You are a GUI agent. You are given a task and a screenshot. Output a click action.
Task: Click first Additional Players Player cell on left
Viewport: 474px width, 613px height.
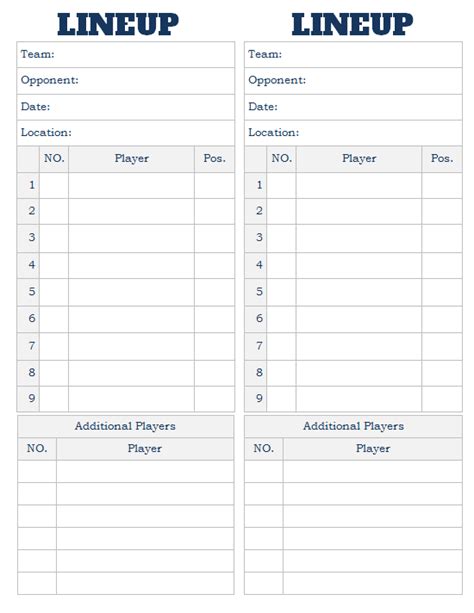click(x=145, y=471)
